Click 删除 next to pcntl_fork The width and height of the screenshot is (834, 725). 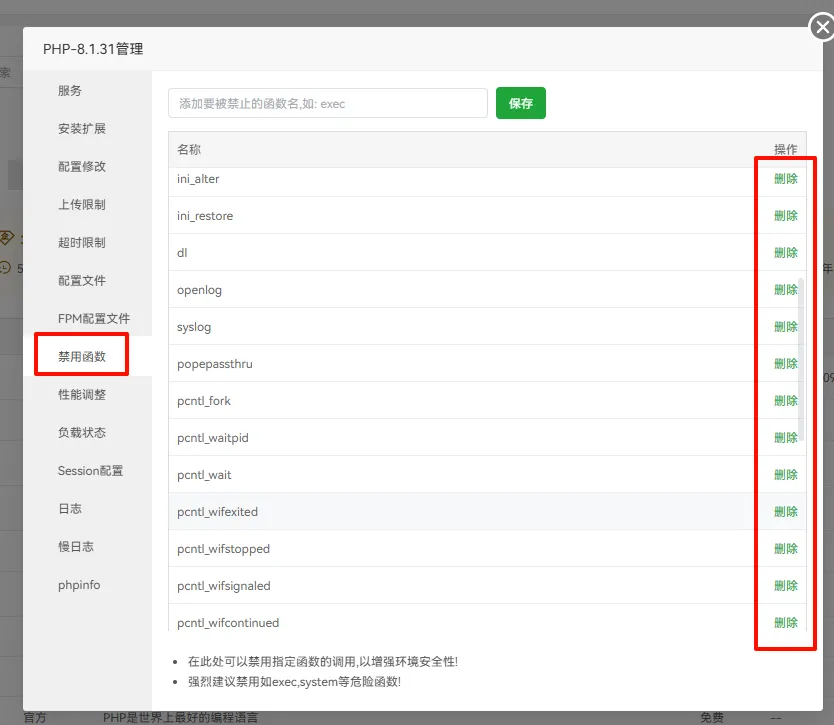pos(786,401)
